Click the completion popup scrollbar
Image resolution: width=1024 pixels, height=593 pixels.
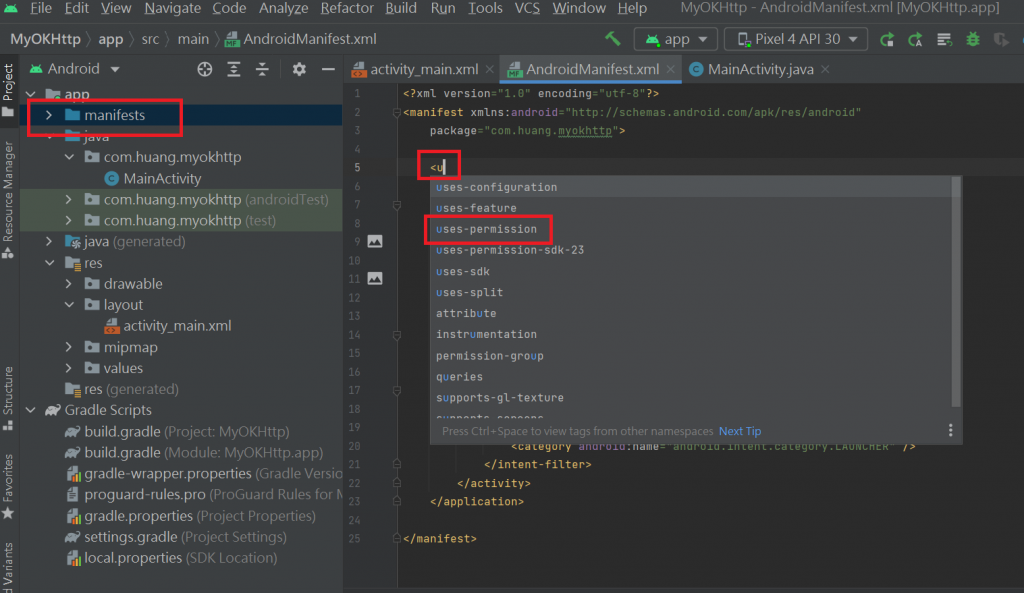click(x=956, y=292)
